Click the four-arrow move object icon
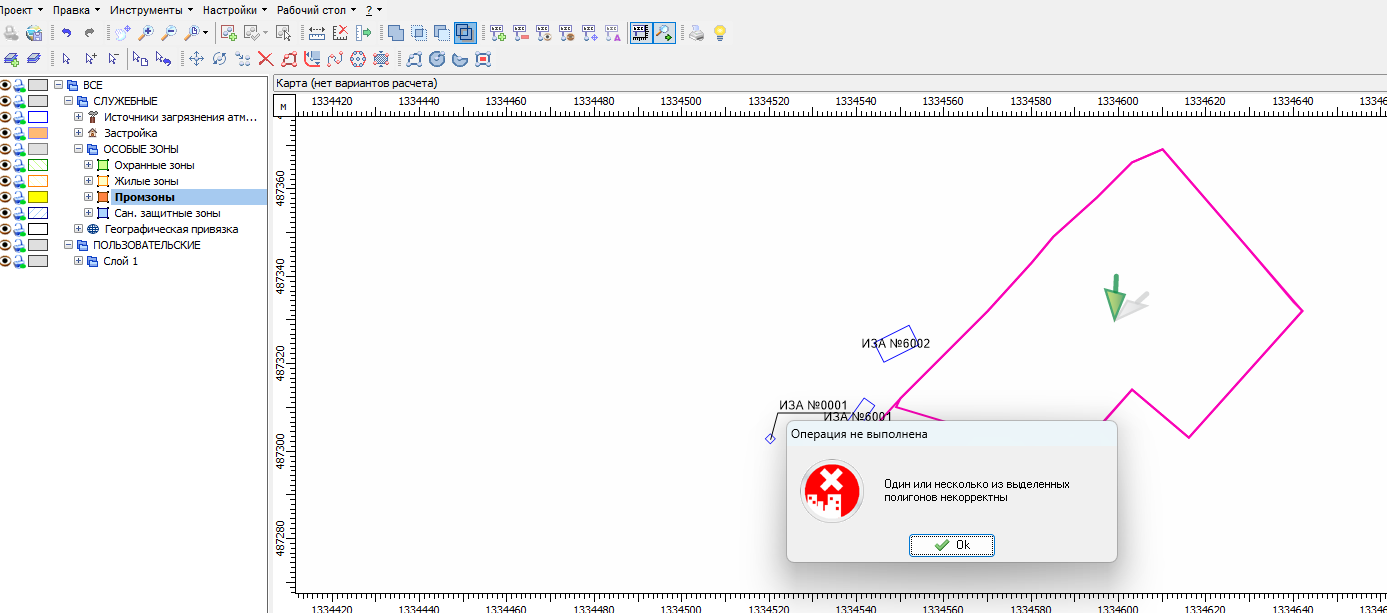The image size is (1387, 613). tap(196, 59)
